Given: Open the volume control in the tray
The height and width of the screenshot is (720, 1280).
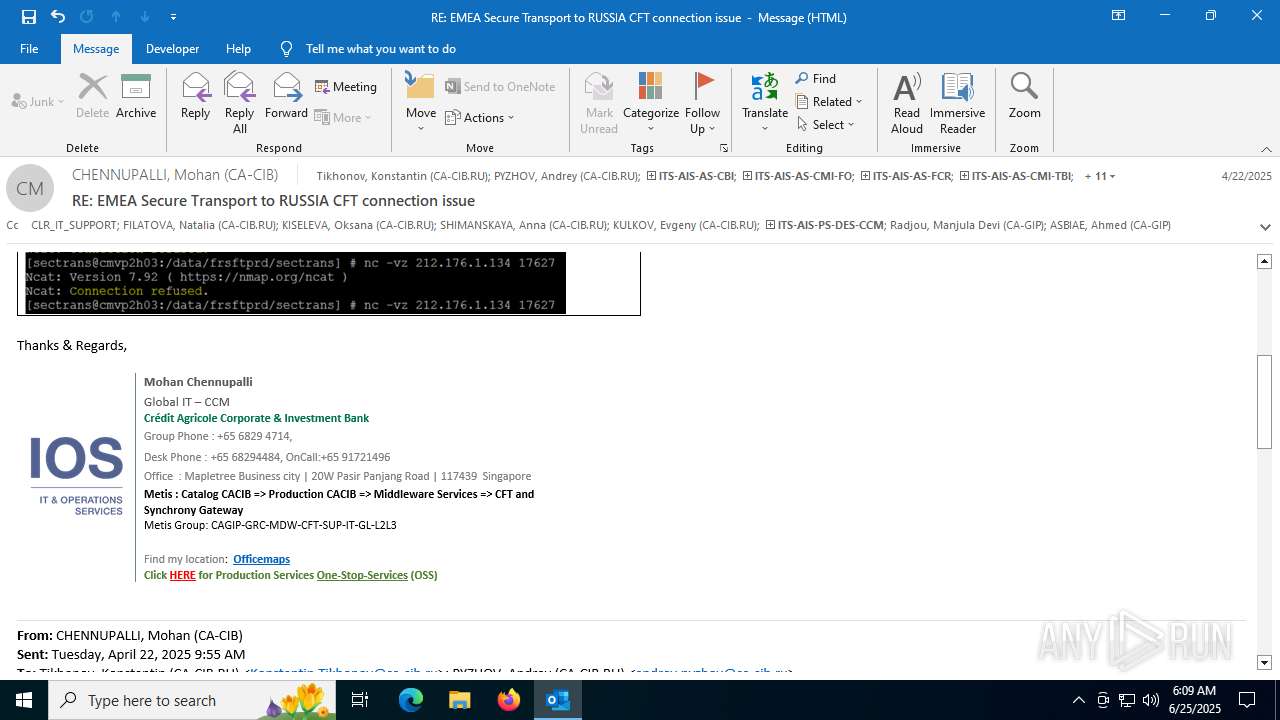Looking at the screenshot, I should pyautogui.click(x=1151, y=700).
